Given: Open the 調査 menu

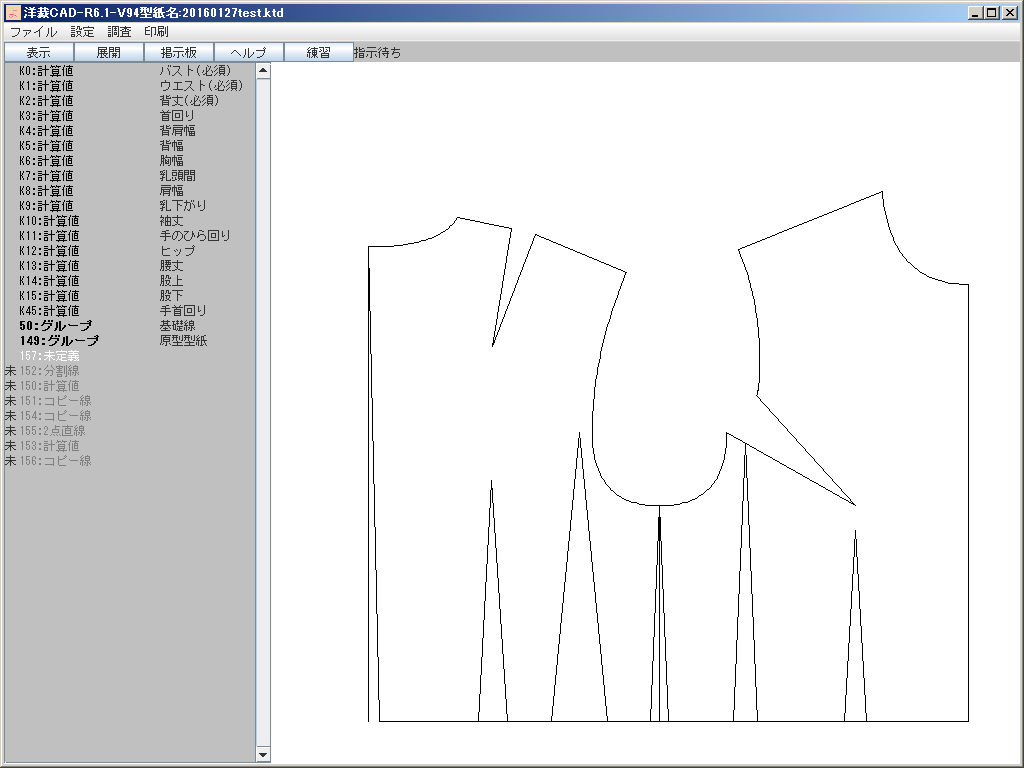Looking at the screenshot, I should 120,31.
